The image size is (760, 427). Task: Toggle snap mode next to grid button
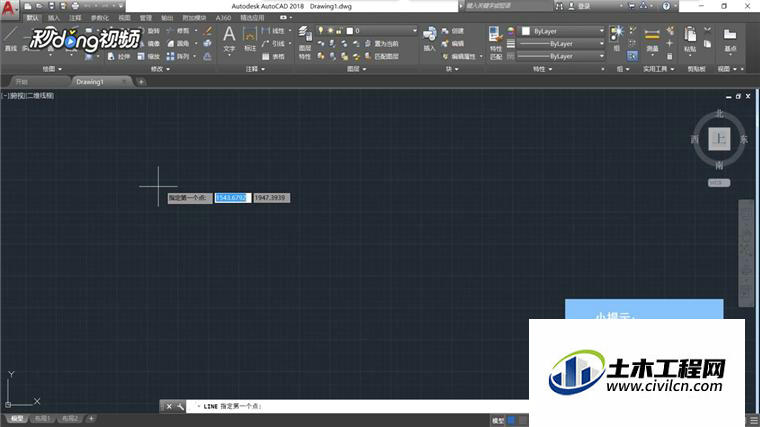tap(522, 421)
